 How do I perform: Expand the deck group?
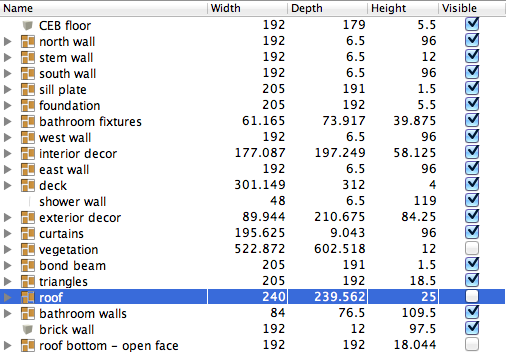point(7,186)
